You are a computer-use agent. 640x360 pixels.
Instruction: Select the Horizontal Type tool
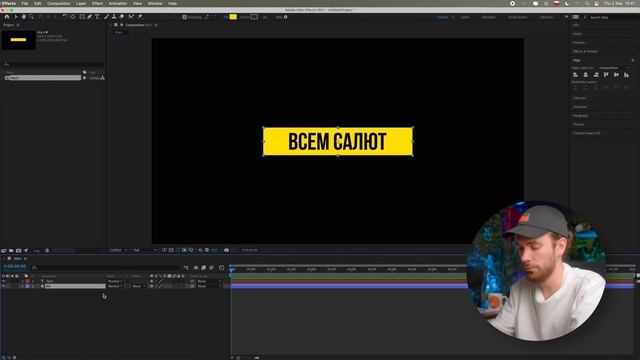click(97, 17)
